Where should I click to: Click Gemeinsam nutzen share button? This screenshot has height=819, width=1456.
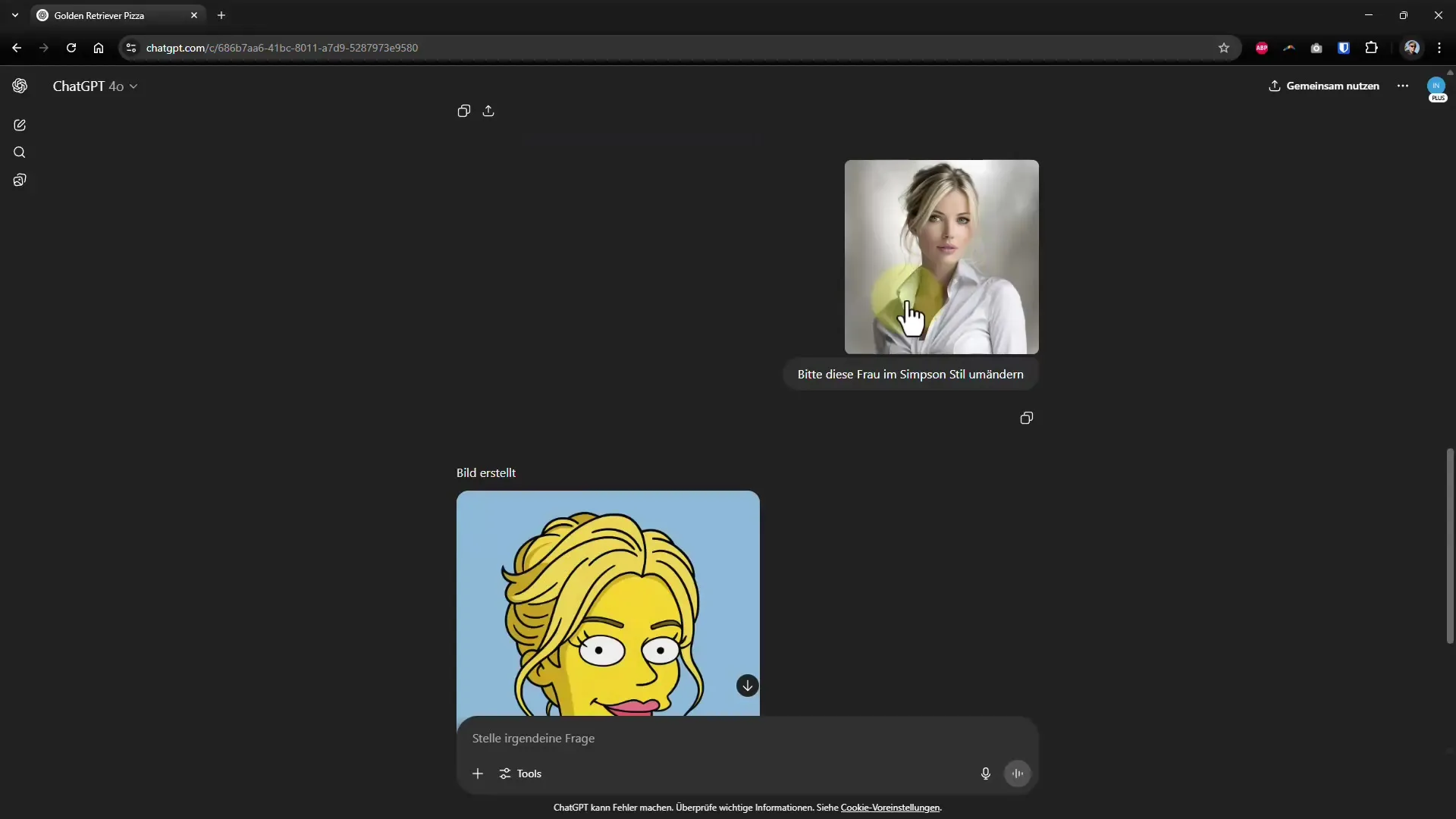(x=1324, y=86)
